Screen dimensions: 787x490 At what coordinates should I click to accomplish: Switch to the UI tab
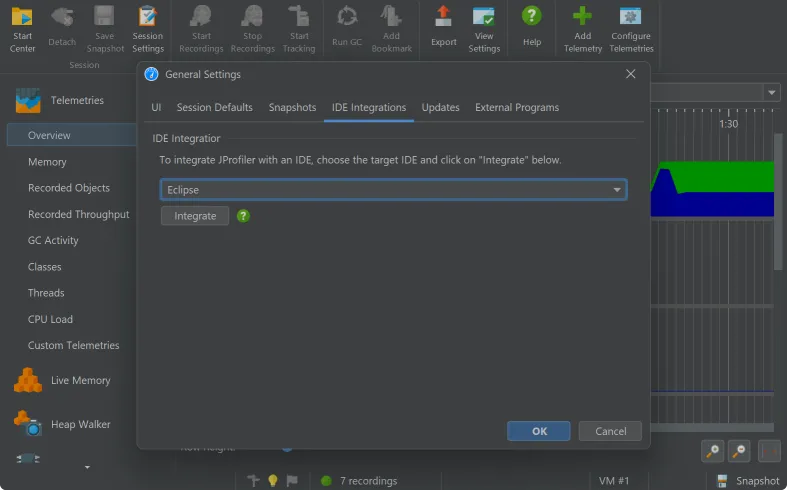[x=156, y=107]
